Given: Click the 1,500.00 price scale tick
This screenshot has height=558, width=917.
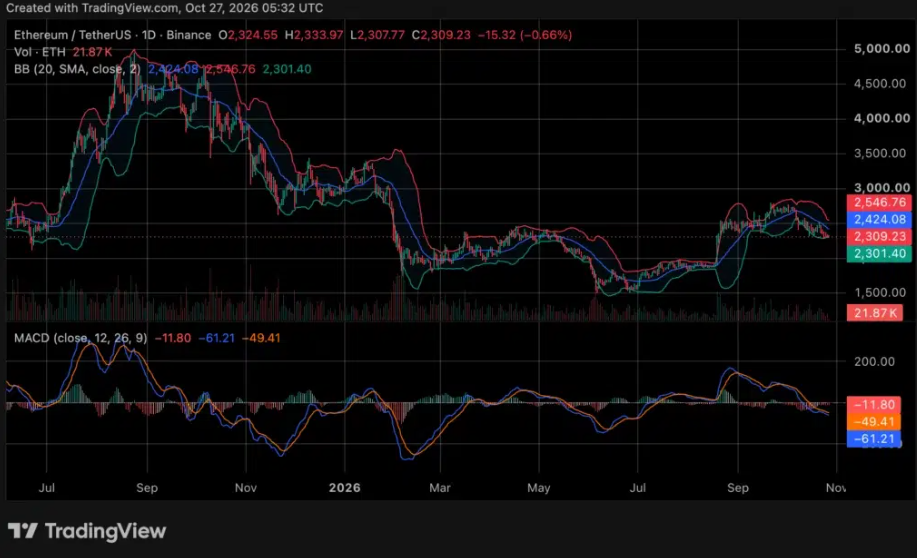Looking at the screenshot, I should pos(880,292).
